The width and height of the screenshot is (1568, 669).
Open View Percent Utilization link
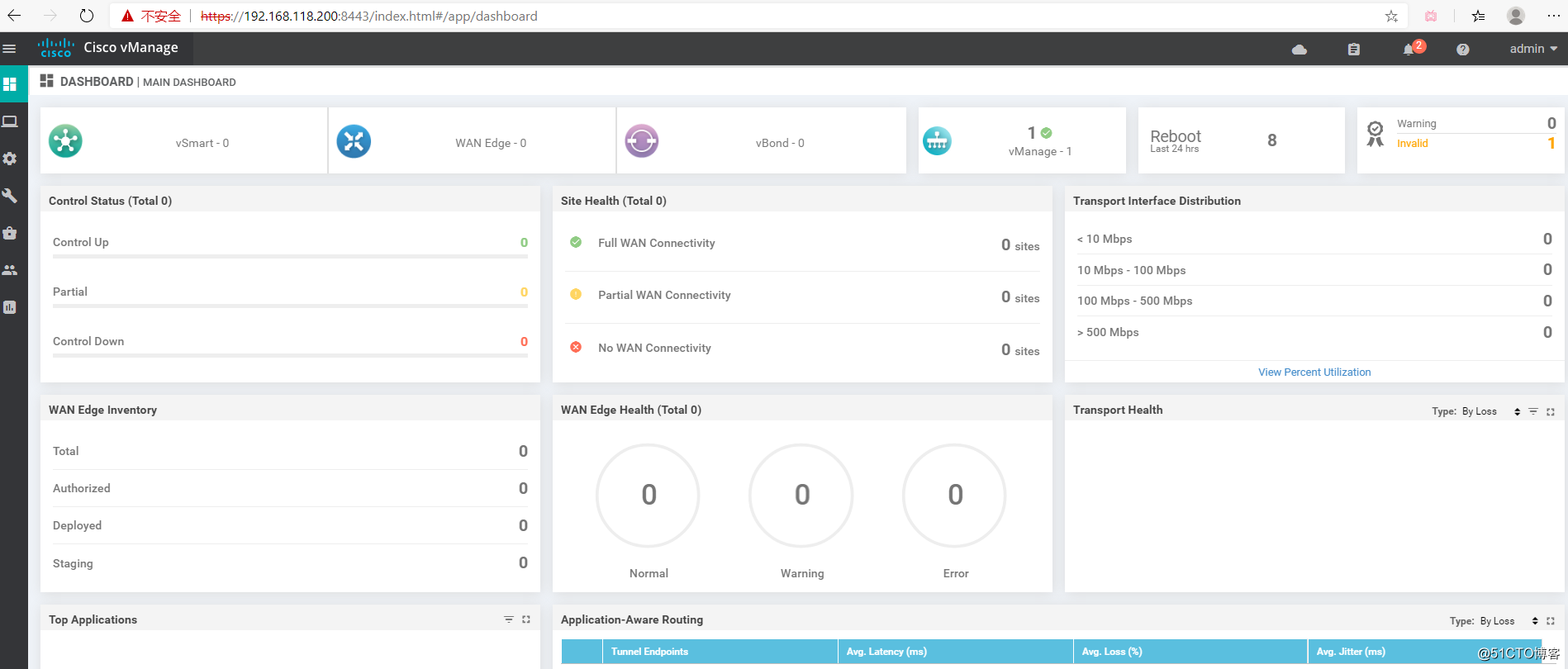[x=1314, y=372]
